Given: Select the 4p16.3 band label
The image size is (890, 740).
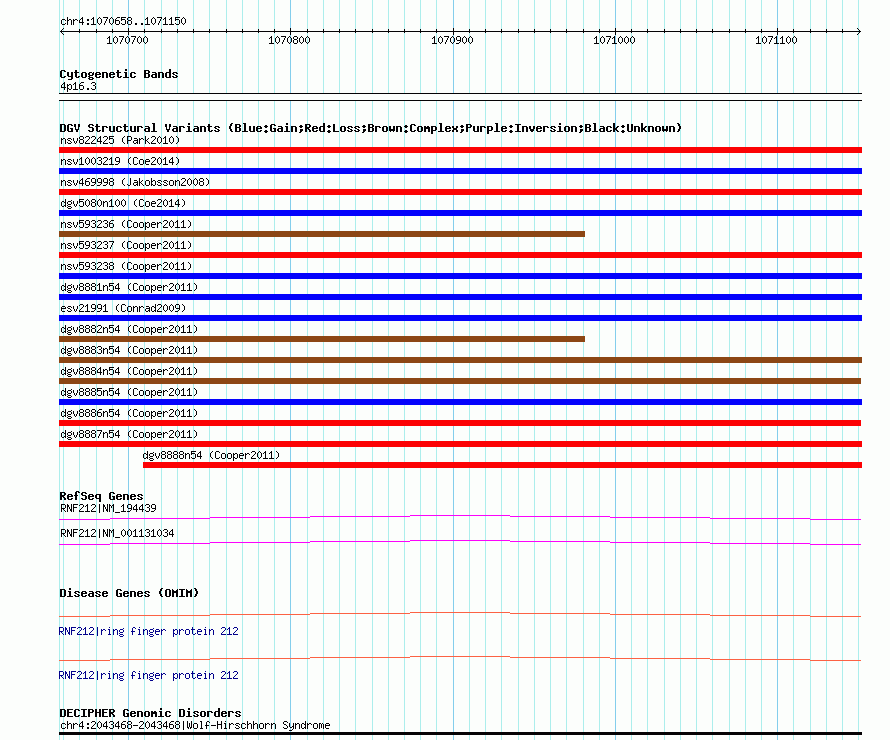Looking at the screenshot, I should pos(78,86).
